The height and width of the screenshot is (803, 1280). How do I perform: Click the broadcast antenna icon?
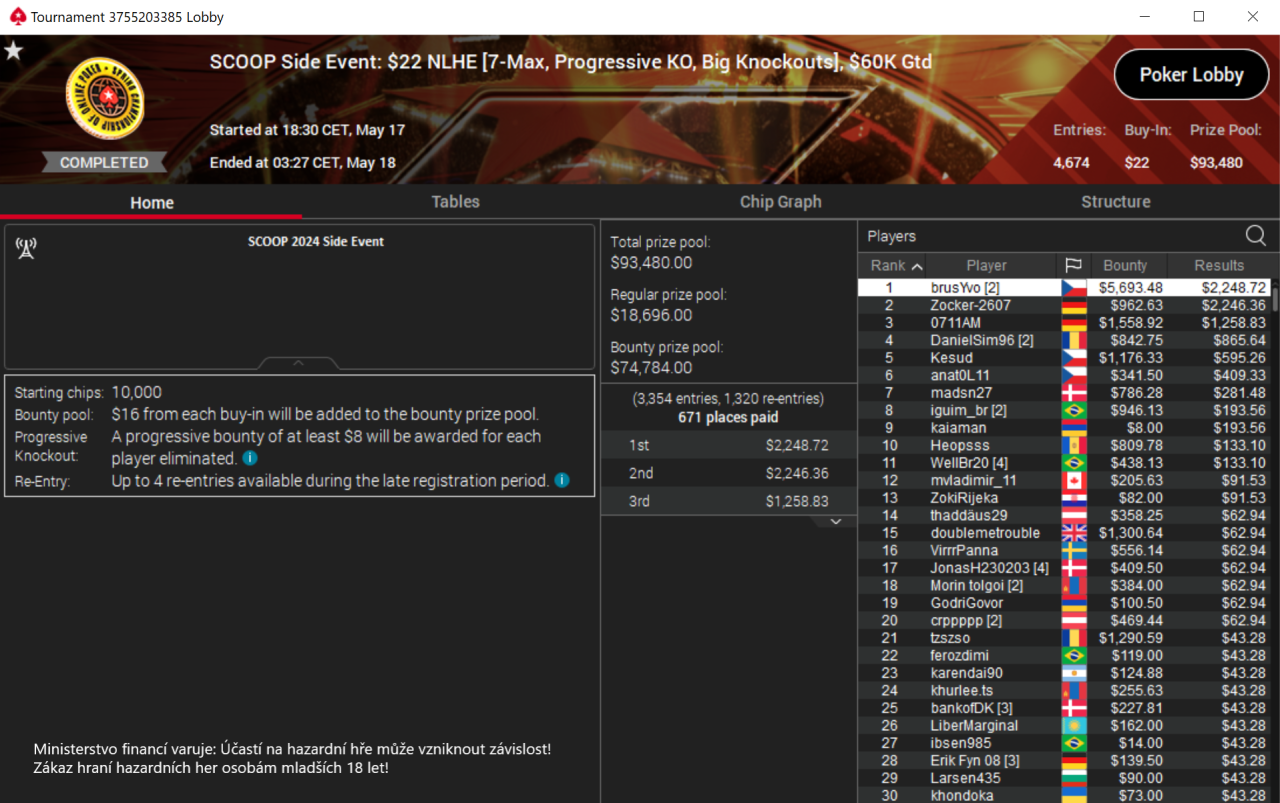[26, 248]
